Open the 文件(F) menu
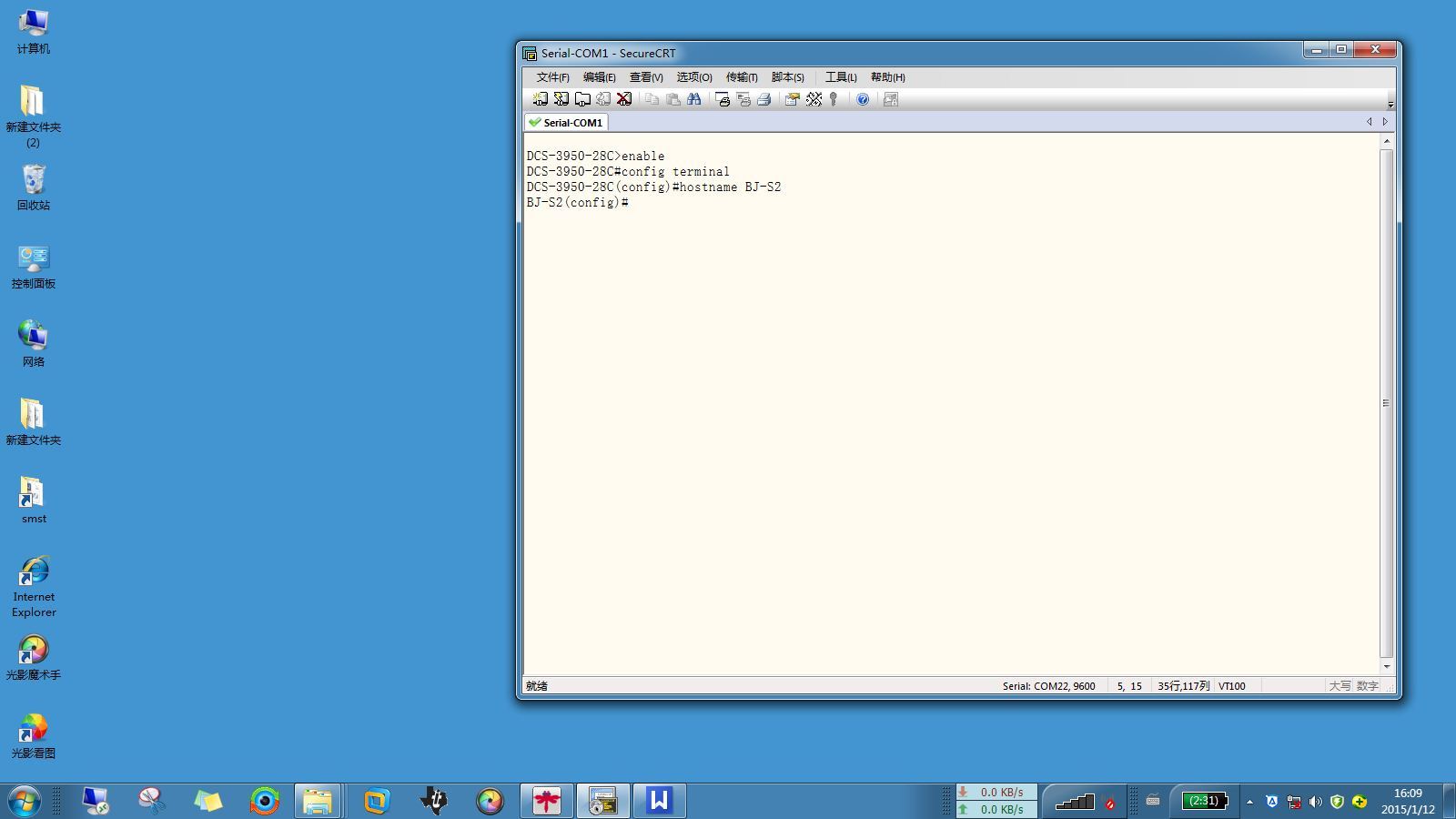 pyautogui.click(x=552, y=77)
